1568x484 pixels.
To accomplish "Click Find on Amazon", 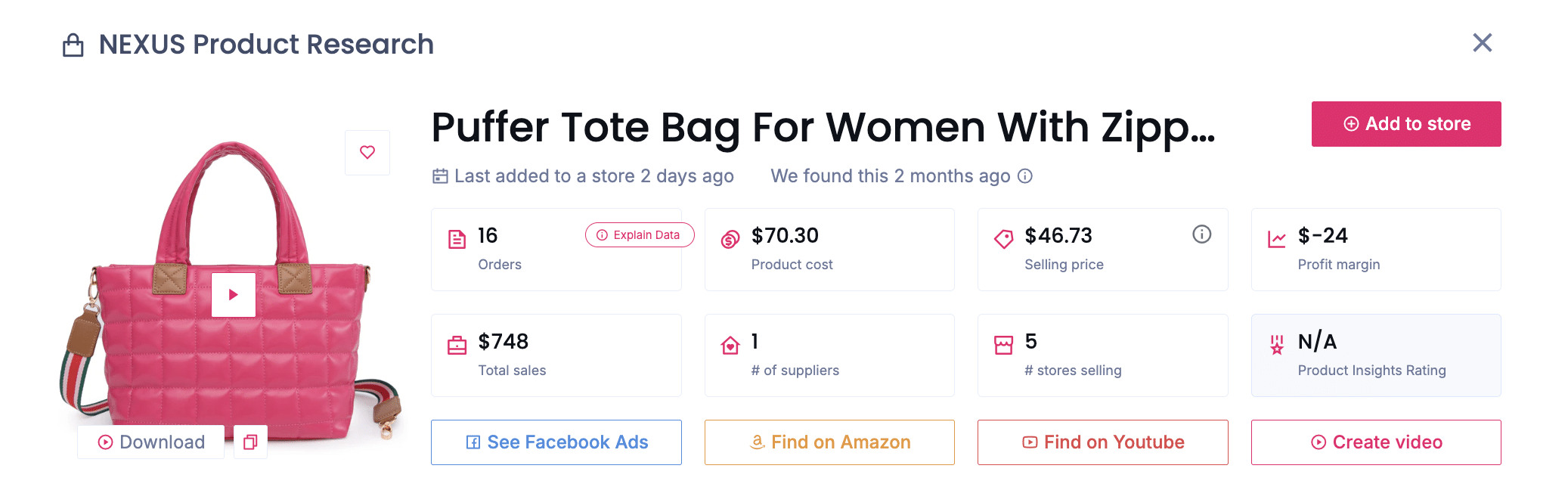I will 829,442.
